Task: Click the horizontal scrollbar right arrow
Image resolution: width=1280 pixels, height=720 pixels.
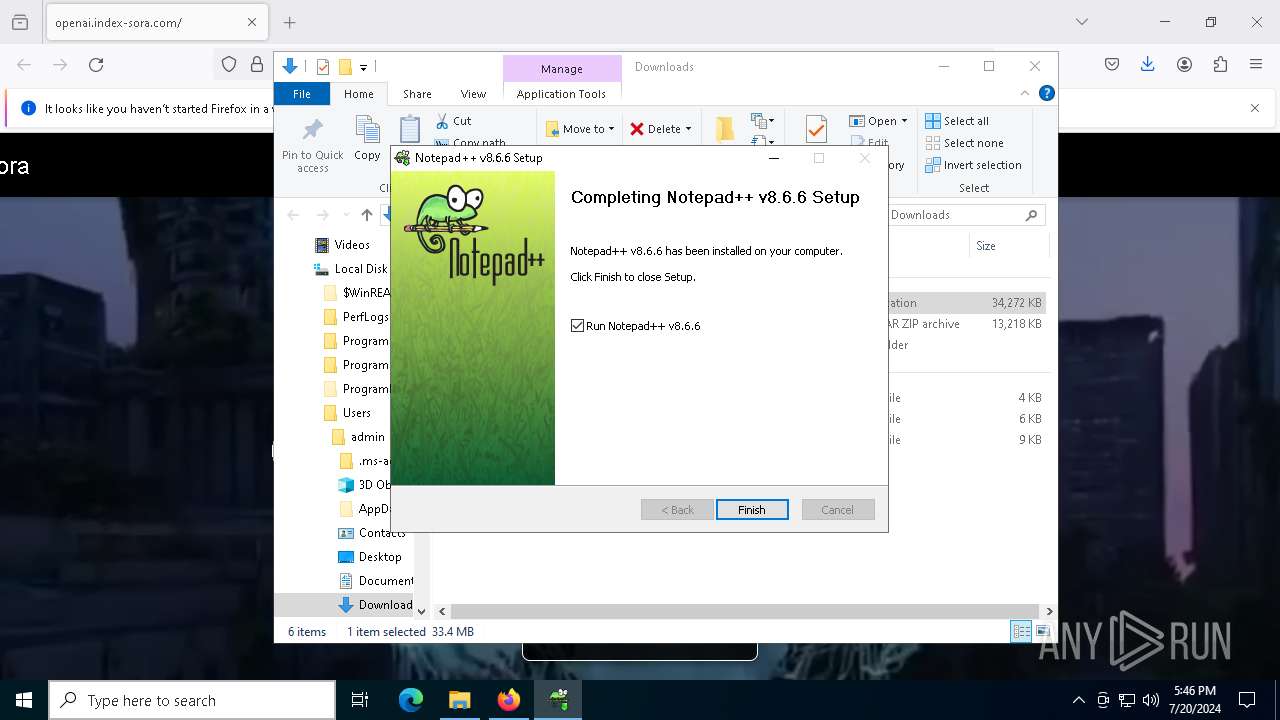Action: pos(1049,611)
